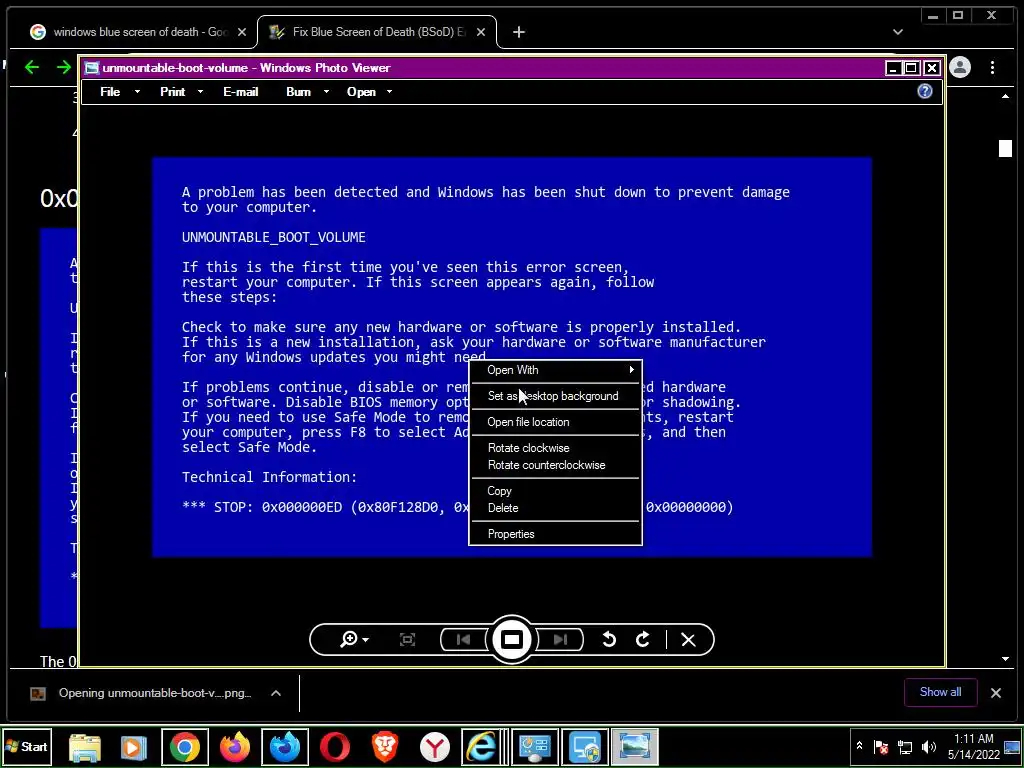Expand the File menu dropdown arrow
The width and height of the screenshot is (1024, 768).
click(x=137, y=92)
